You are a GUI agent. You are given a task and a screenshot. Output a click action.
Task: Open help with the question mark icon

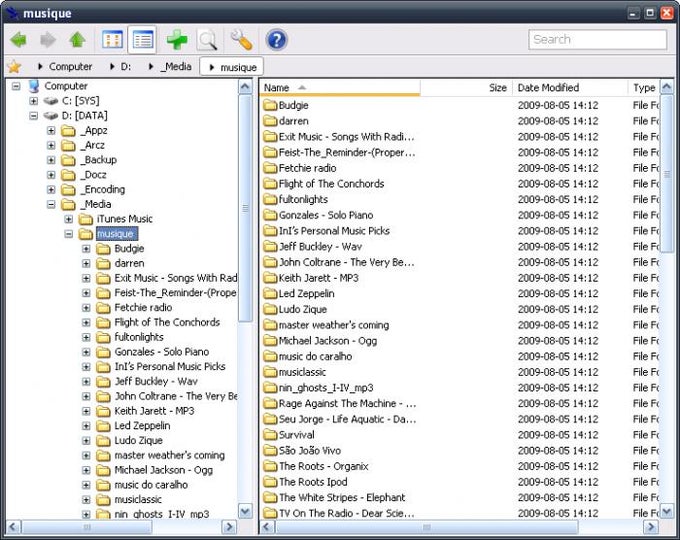tap(277, 40)
